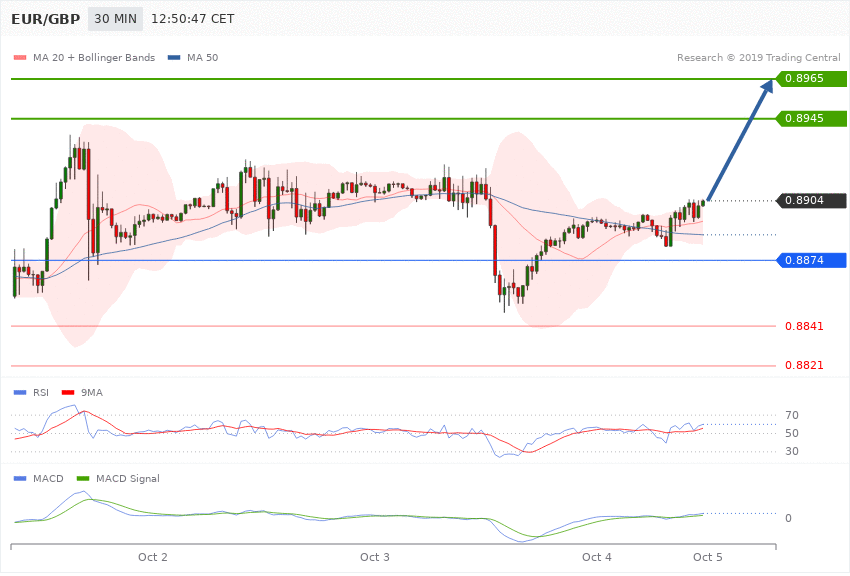Click the 0.8874 pivot price tag

pyautogui.click(x=812, y=260)
